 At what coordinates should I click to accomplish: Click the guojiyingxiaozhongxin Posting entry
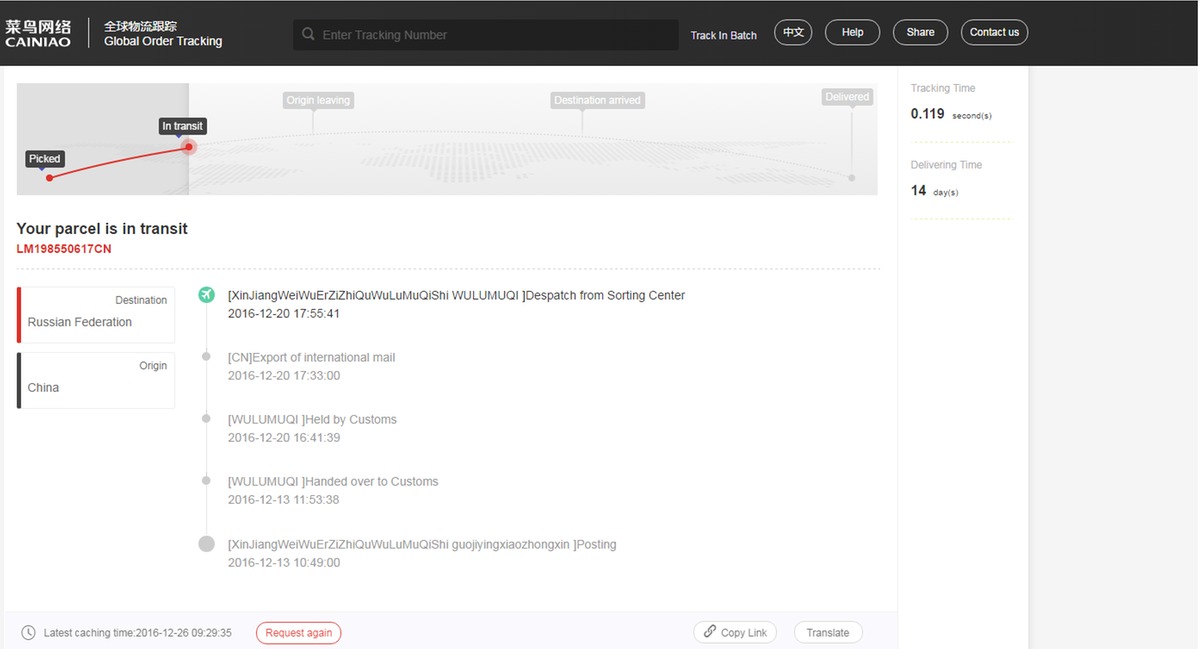coord(422,553)
